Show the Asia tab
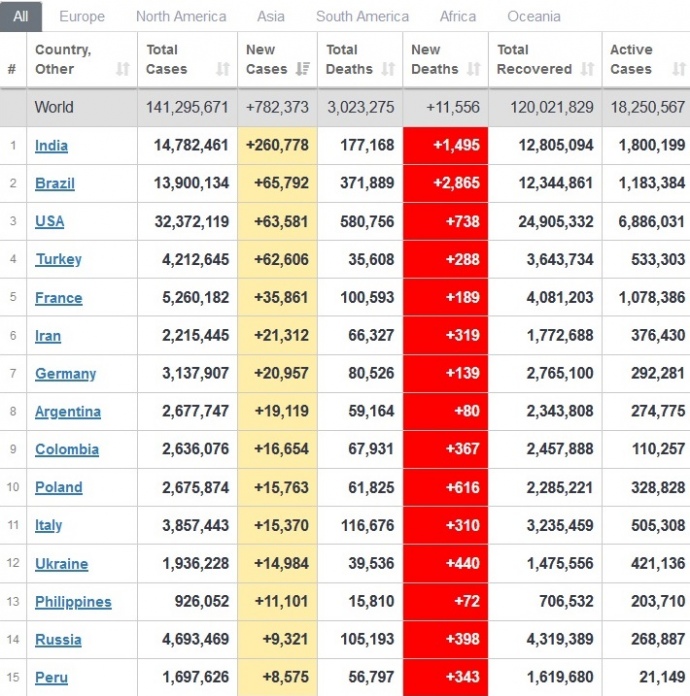This screenshot has height=696, width=690. (x=271, y=16)
